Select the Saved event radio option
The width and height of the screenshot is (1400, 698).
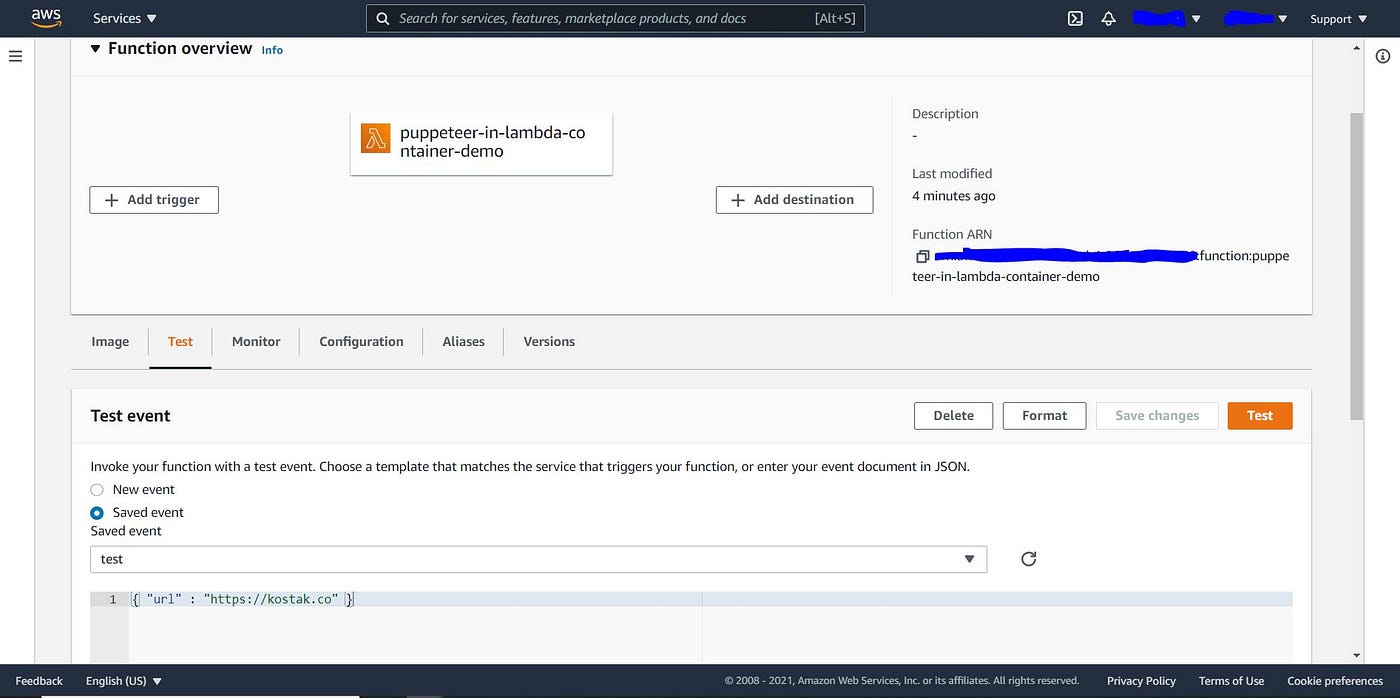tap(97, 513)
